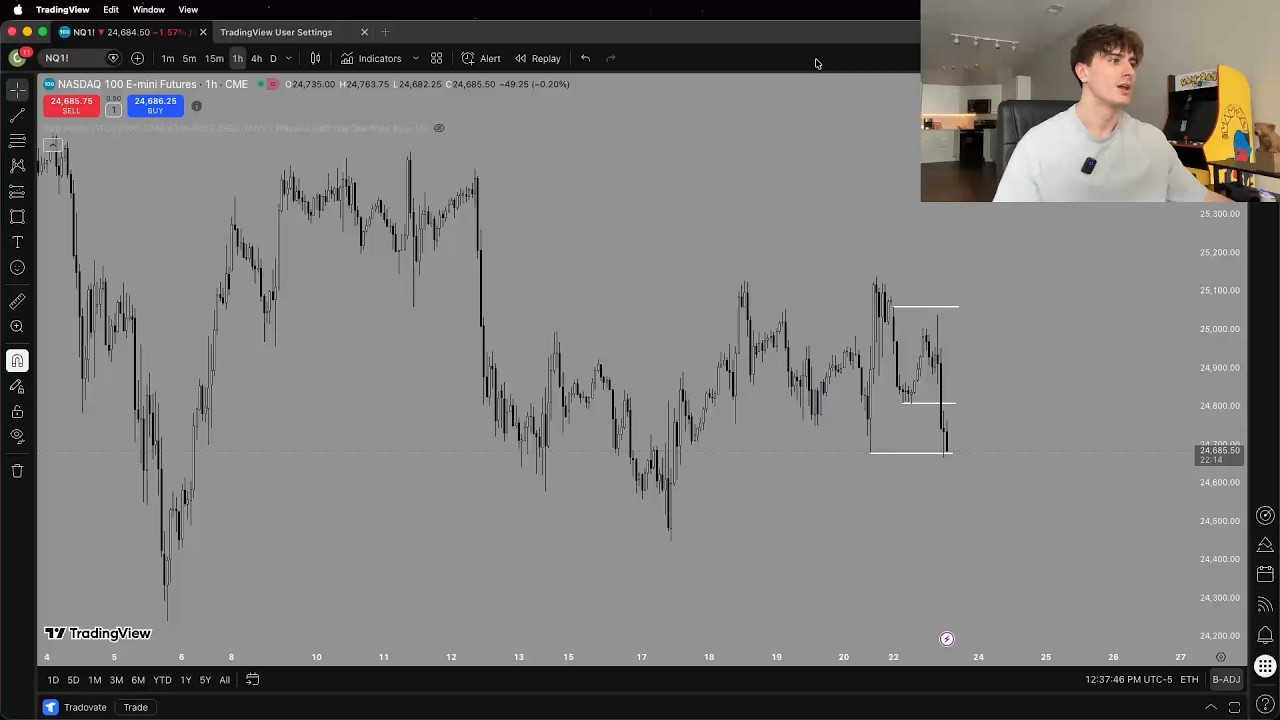
Task: Undo the last chart action
Action: point(585,58)
